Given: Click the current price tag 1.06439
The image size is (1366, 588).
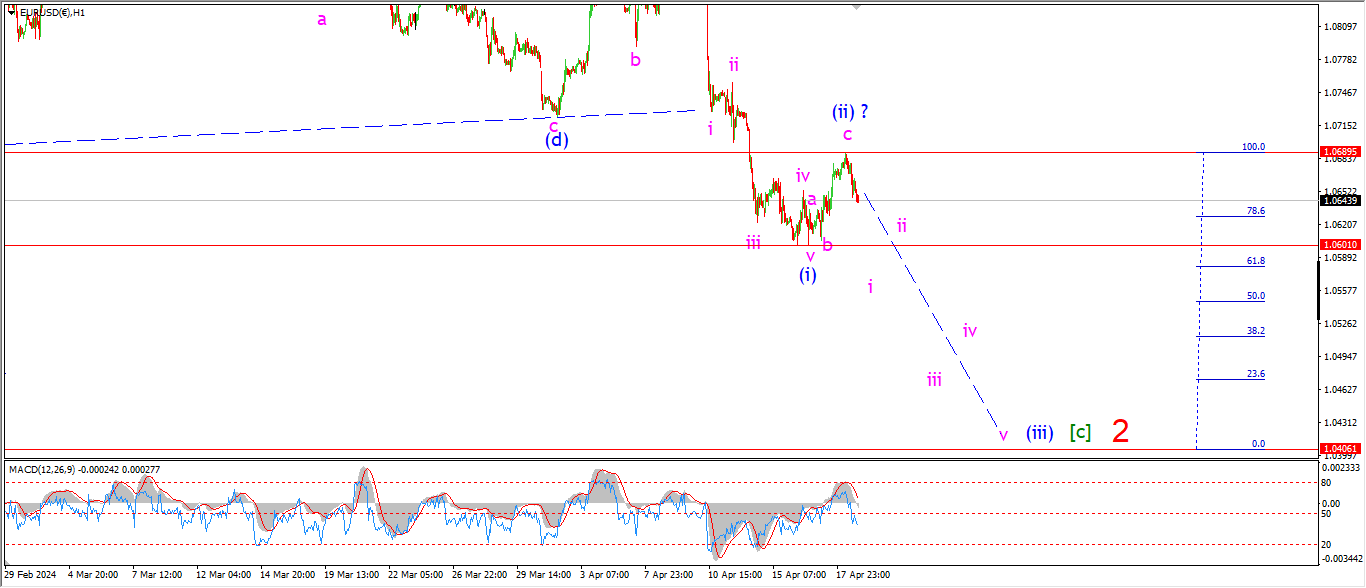Looking at the screenshot, I should 1340,200.
